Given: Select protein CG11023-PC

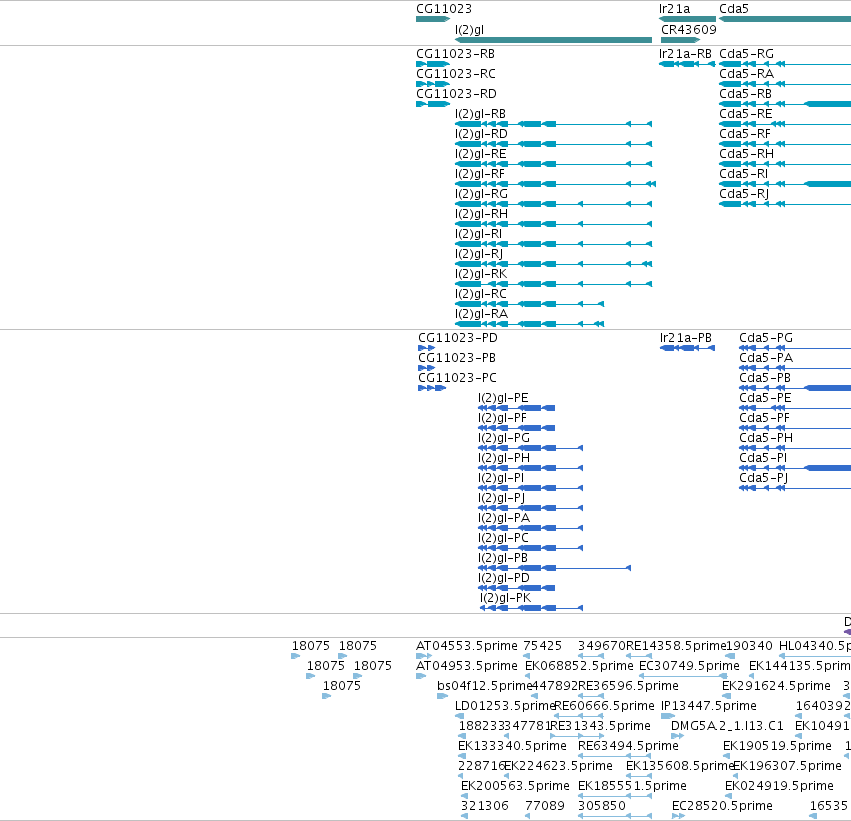Looking at the screenshot, I should (432, 388).
